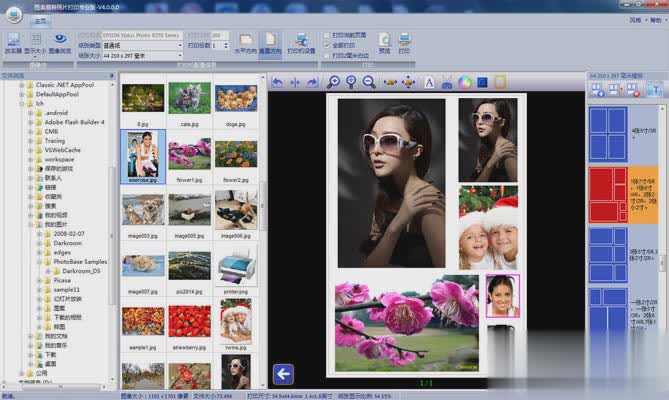
Task: Toggle the 全部打印 checkbox
Action: pyautogui.click(x=327, y=45)
